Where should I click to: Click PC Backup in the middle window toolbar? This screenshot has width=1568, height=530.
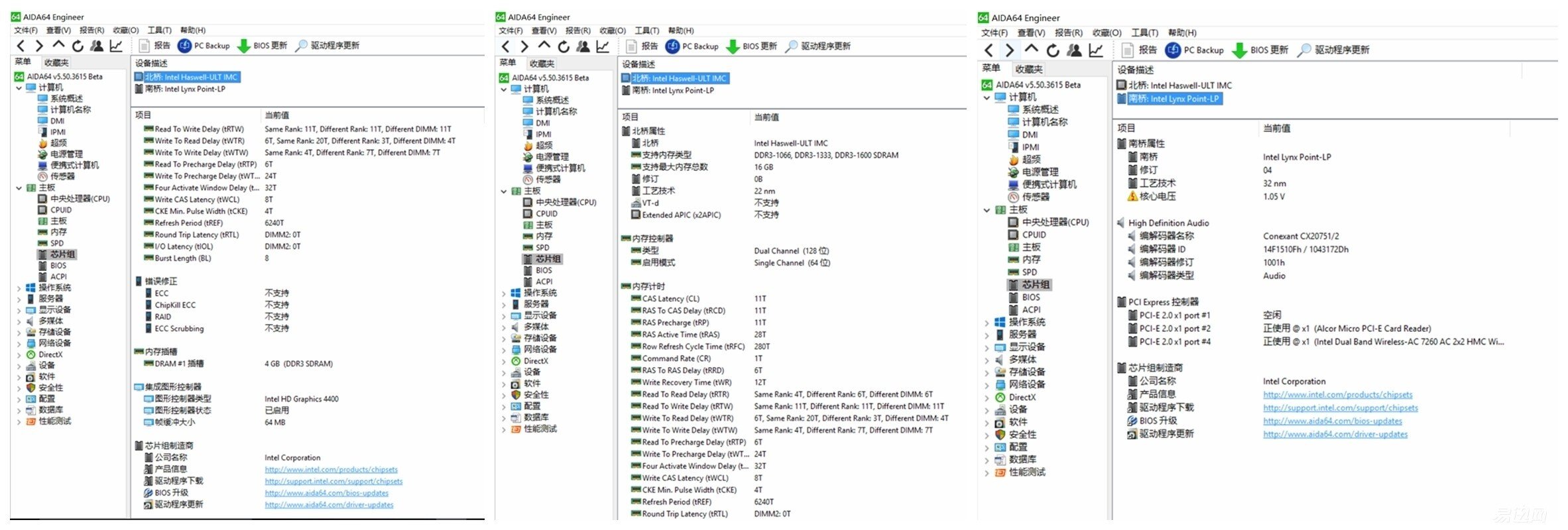(692, 46)
